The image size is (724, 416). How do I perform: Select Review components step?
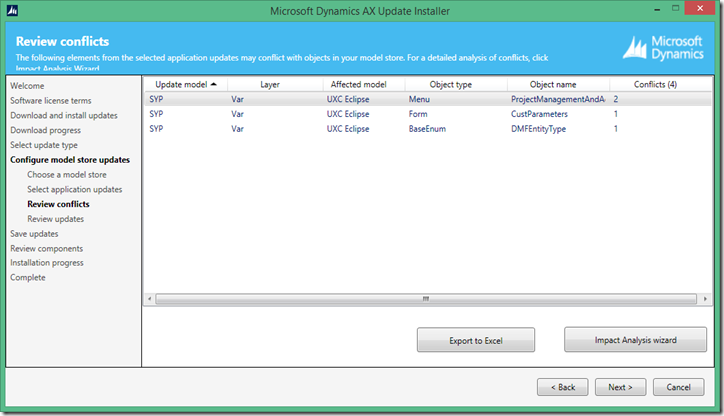point(47,248)
